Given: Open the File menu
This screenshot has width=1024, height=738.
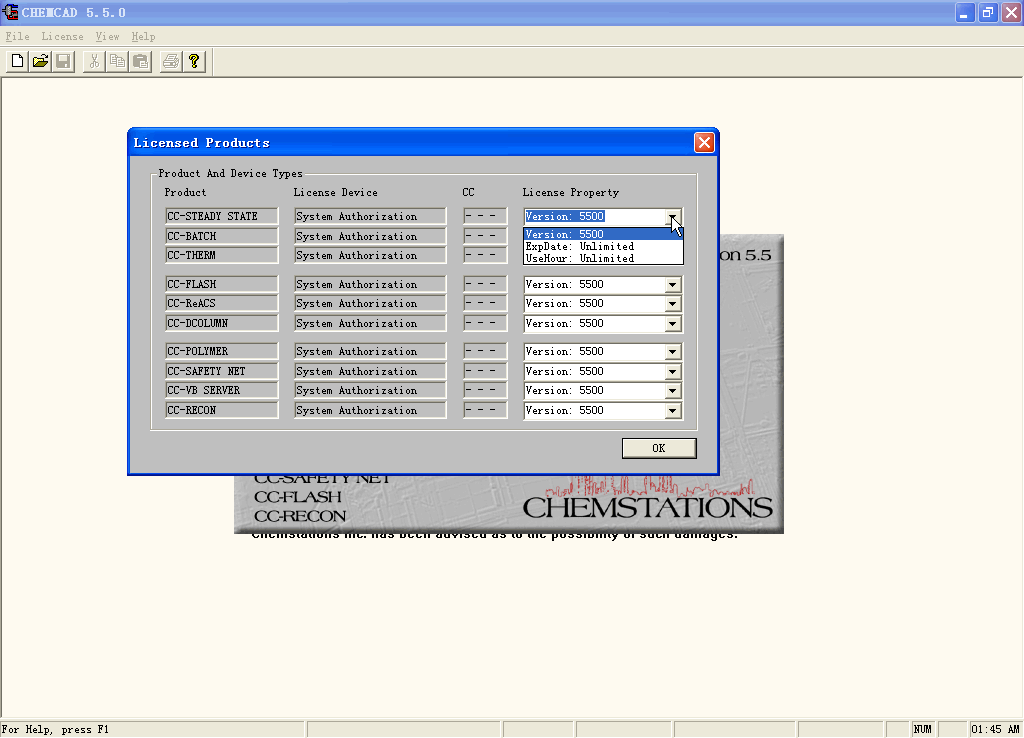Looking at the screenshot, I should pyautogui.click(x=18, y=37).
